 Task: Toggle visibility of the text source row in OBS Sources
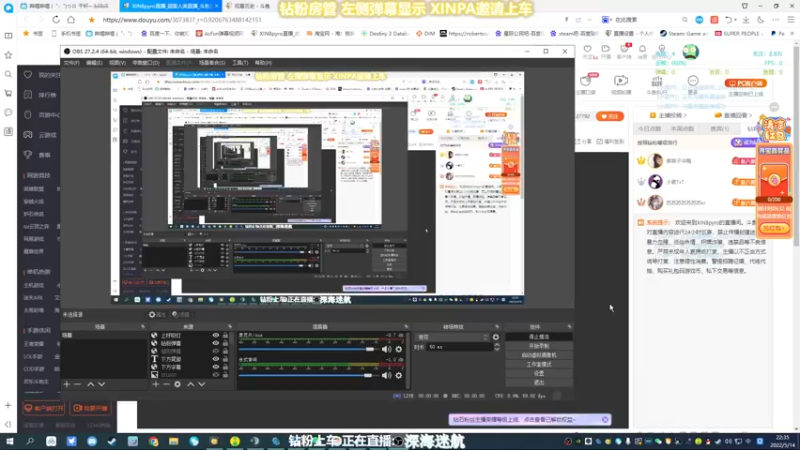tap(216, 359)
